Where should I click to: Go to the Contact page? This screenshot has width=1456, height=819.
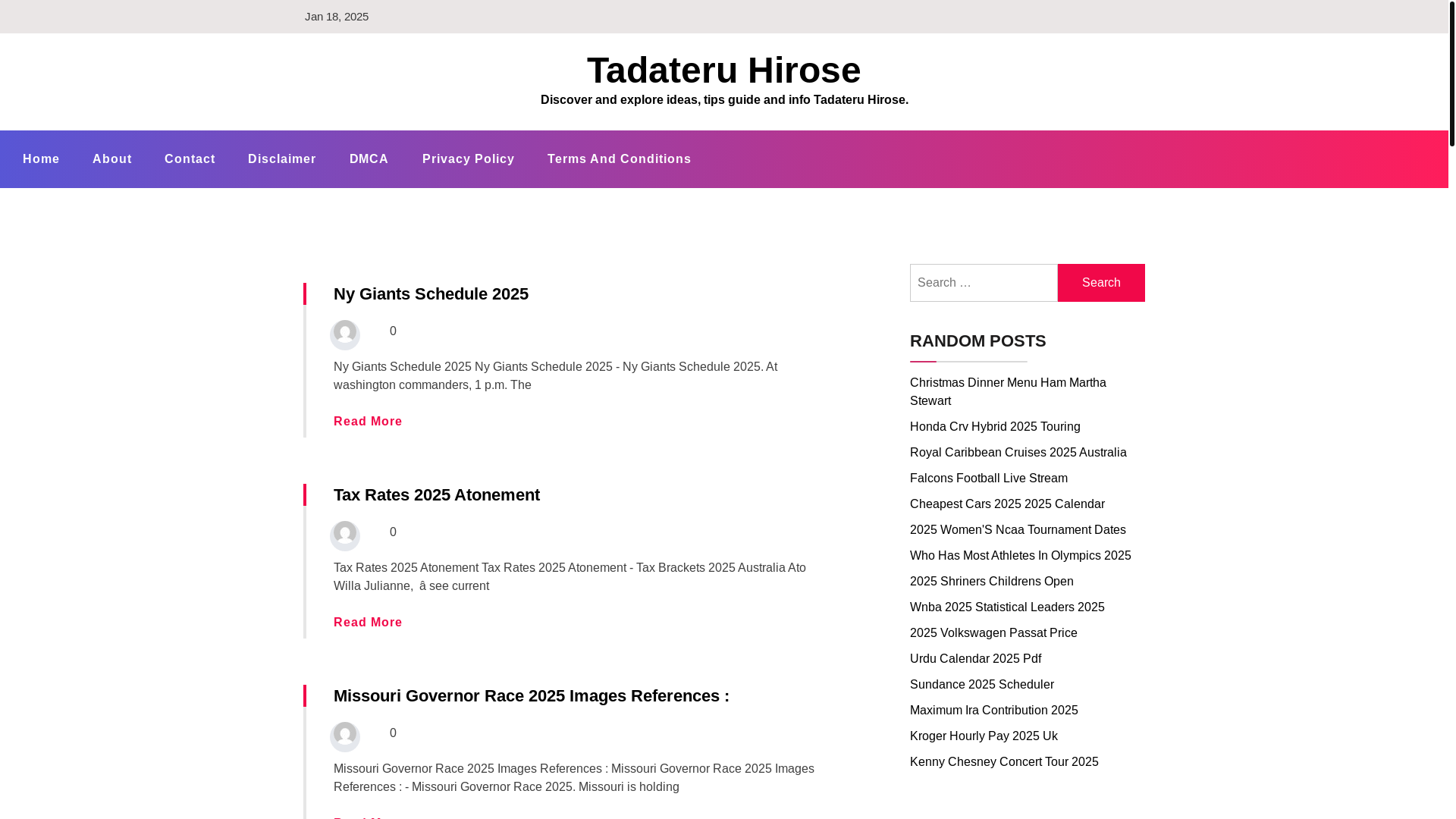[x=190, y=159]
